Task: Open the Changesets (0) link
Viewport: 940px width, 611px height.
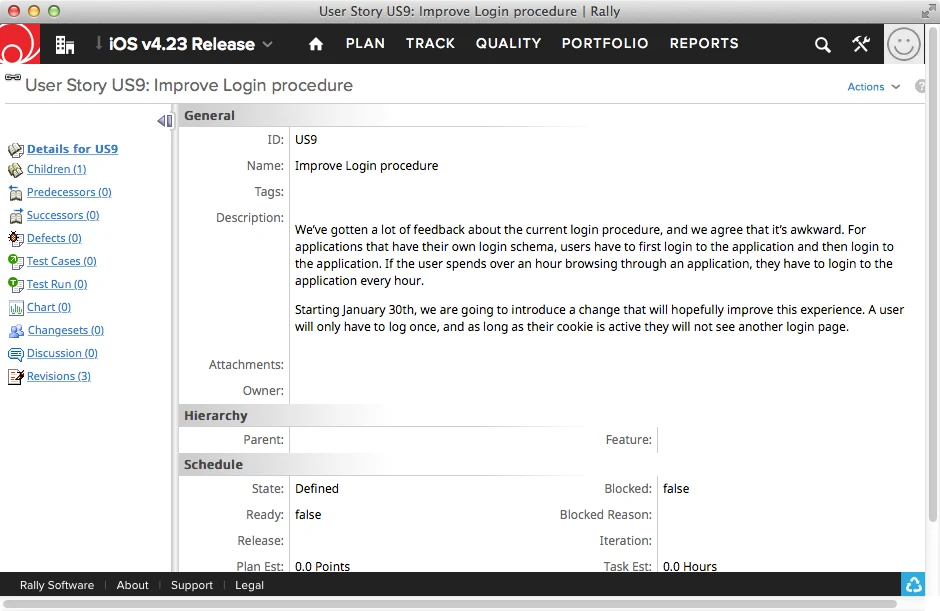Action: (x=66, y=330)
